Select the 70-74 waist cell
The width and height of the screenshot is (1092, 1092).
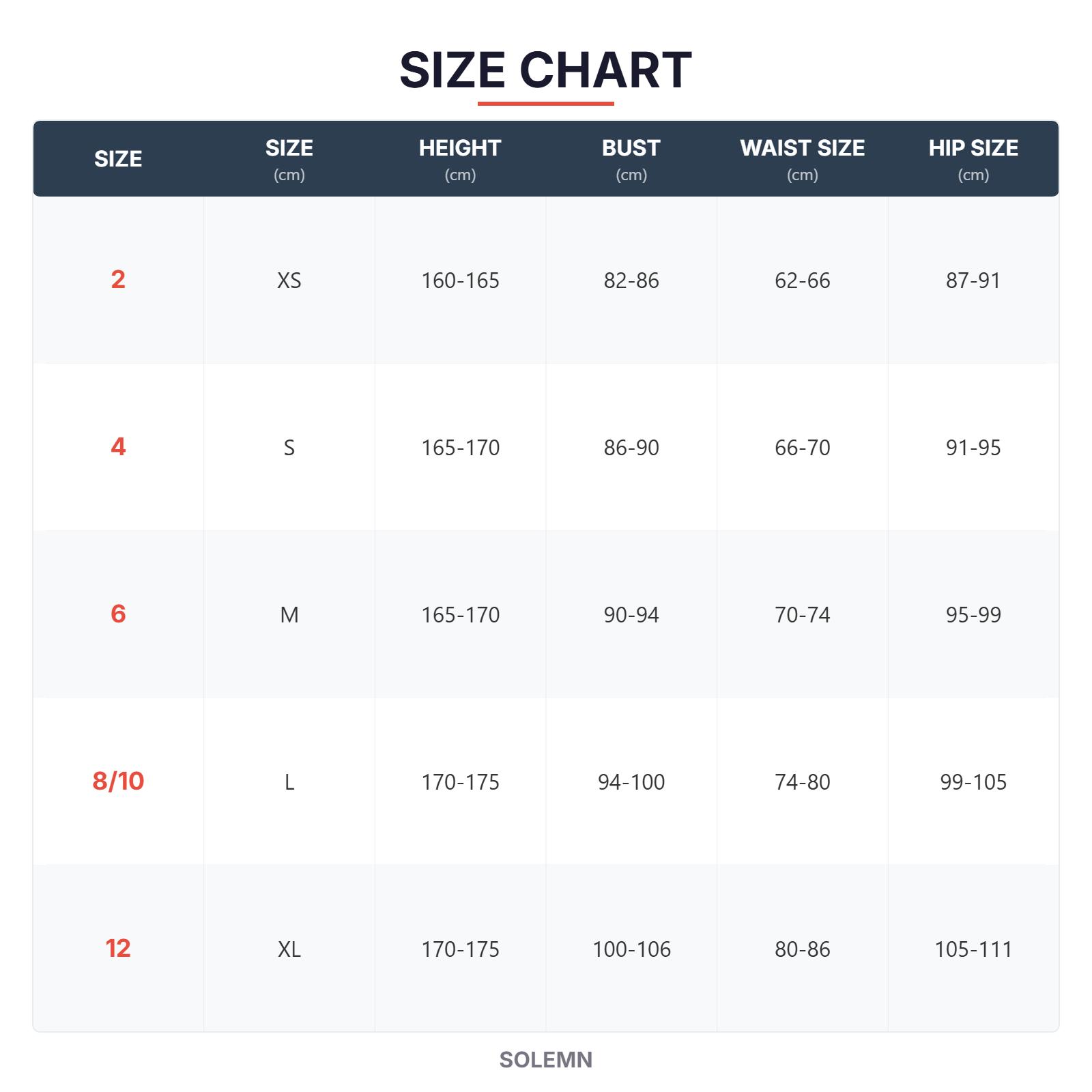[802, 615]
